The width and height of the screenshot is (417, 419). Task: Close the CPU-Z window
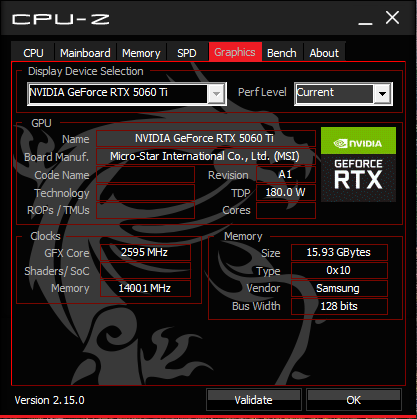pyautogui.click(x=392, y=18)
